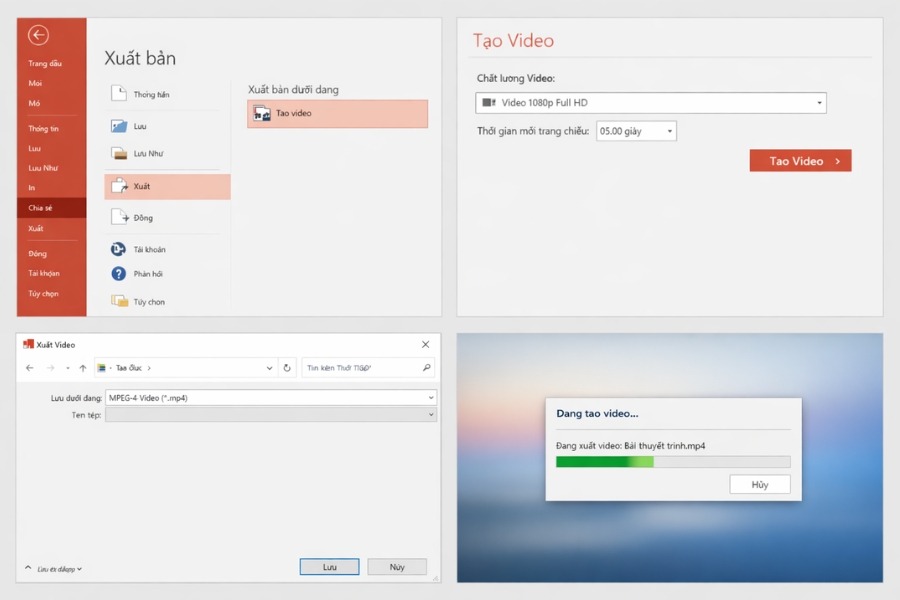Click the Phản hồi feedback icon

pos(117,274)
